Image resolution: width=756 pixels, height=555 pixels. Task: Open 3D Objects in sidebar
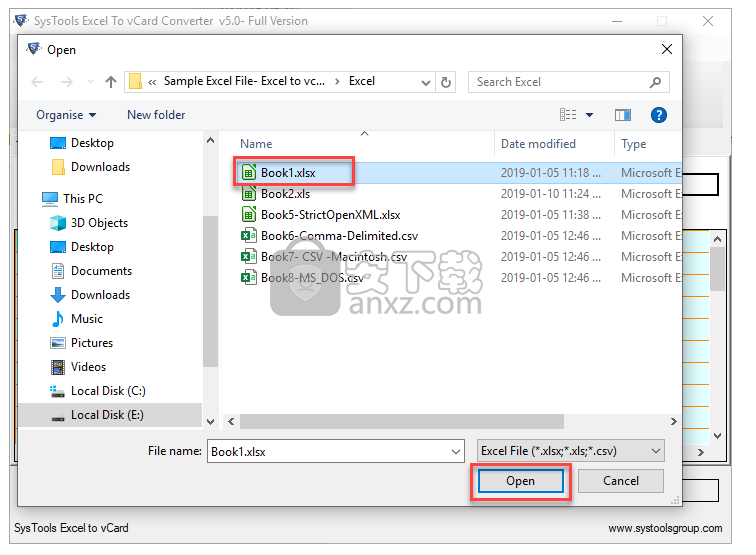pyautogui.click(x=89, y=223)
